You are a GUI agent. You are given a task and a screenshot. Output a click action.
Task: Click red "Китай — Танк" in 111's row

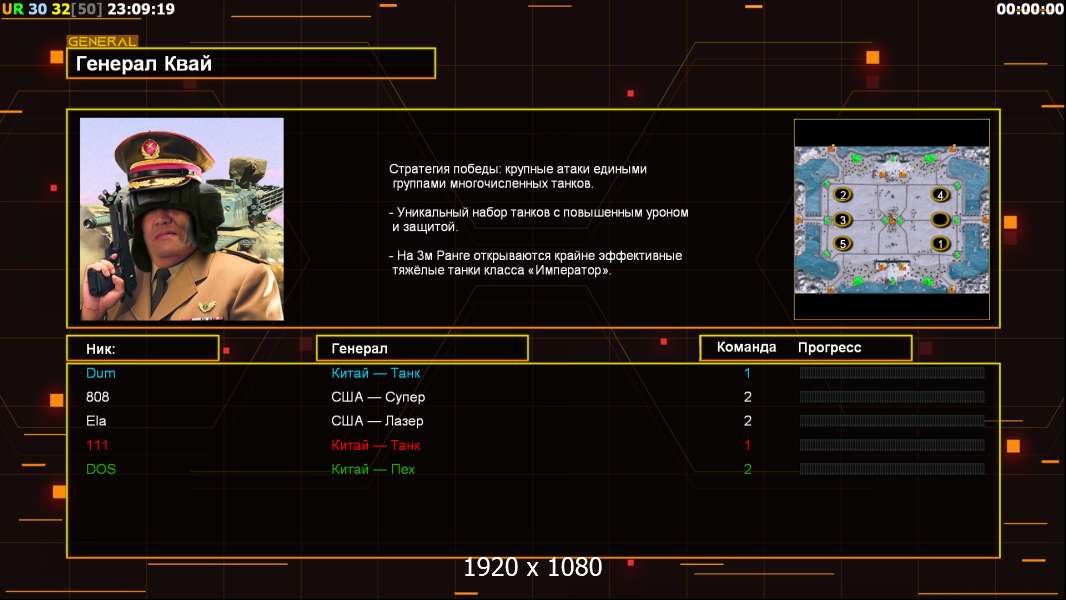(x=375, y=445)
